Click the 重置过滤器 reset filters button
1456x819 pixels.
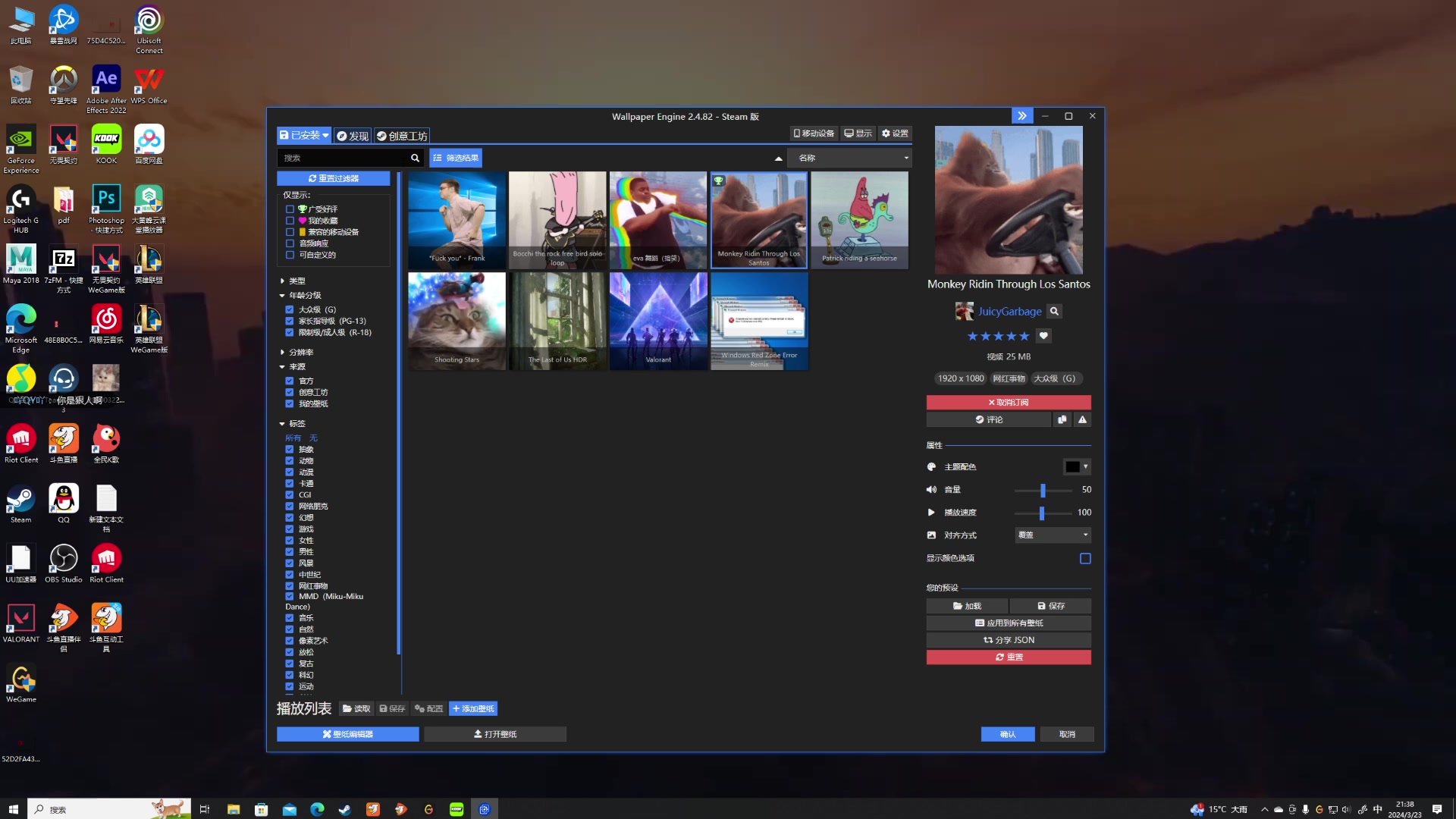(x=334, y=178)
